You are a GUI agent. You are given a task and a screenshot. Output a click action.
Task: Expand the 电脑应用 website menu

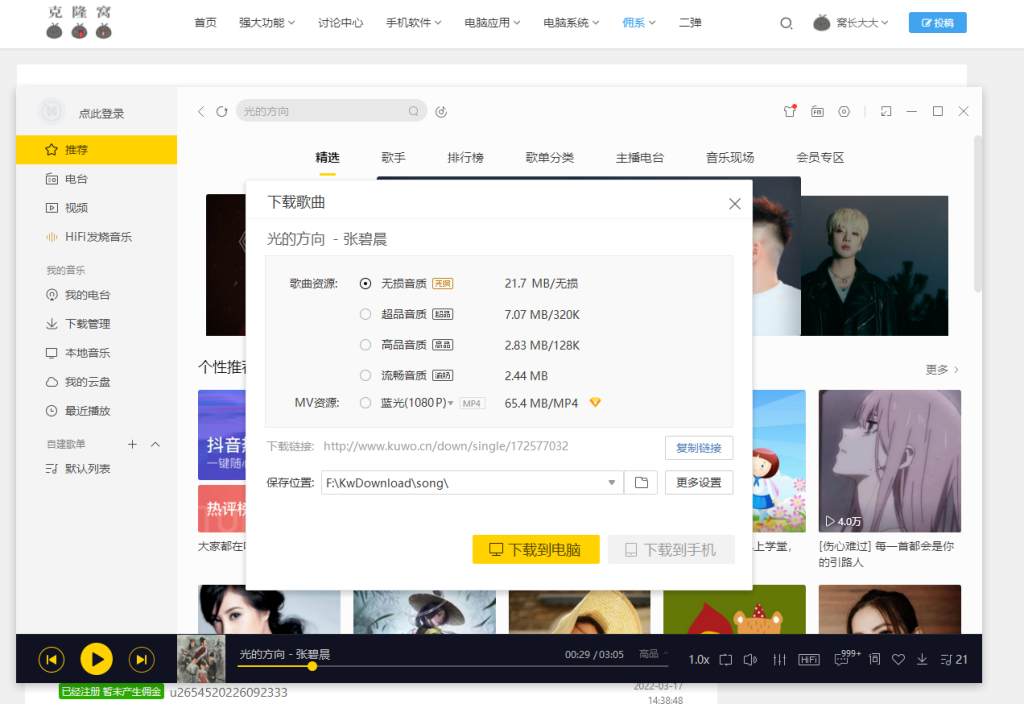pyautogui.click(x=492, y=23)
